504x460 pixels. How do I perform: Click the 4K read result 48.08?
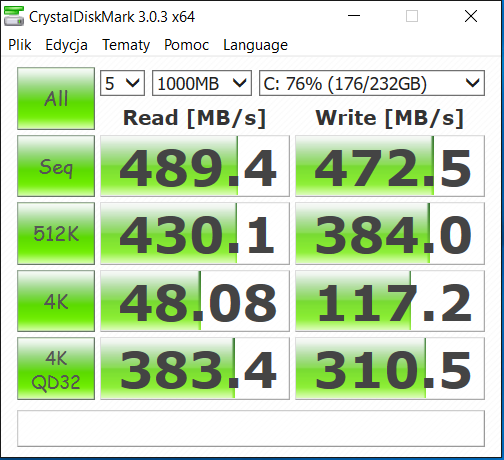(x=195, y=301)
